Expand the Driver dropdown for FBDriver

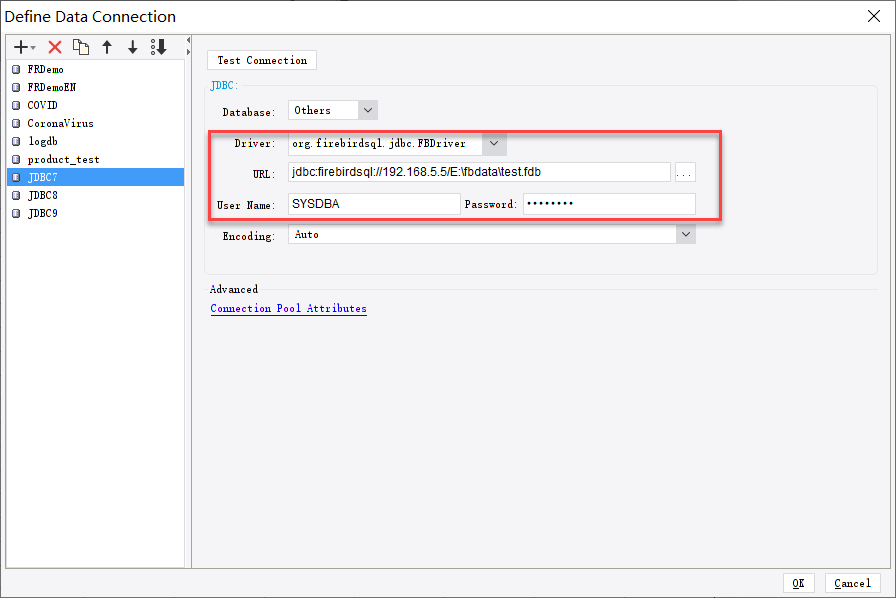click(x=493, y=143)
